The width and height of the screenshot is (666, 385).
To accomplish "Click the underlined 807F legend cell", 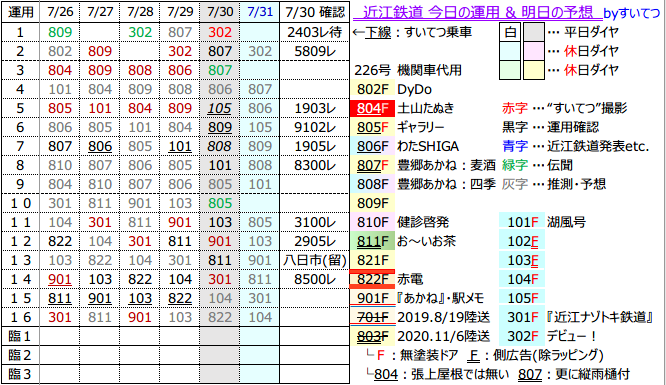I will pos(373,165).
